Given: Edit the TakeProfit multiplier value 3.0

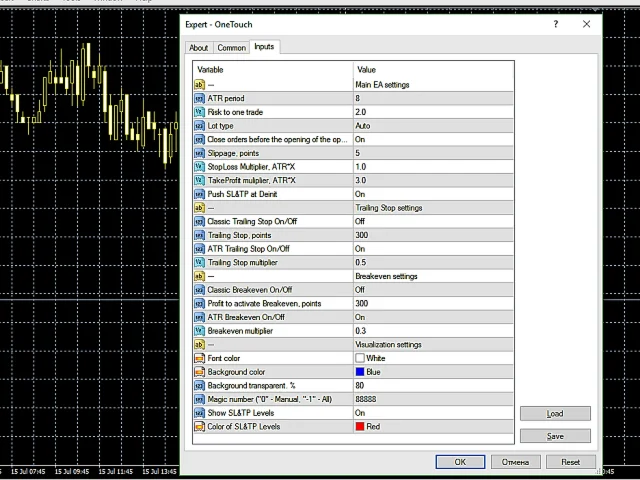Looking at the screenshot, I should pyautogui.click(x=433, y=180).
